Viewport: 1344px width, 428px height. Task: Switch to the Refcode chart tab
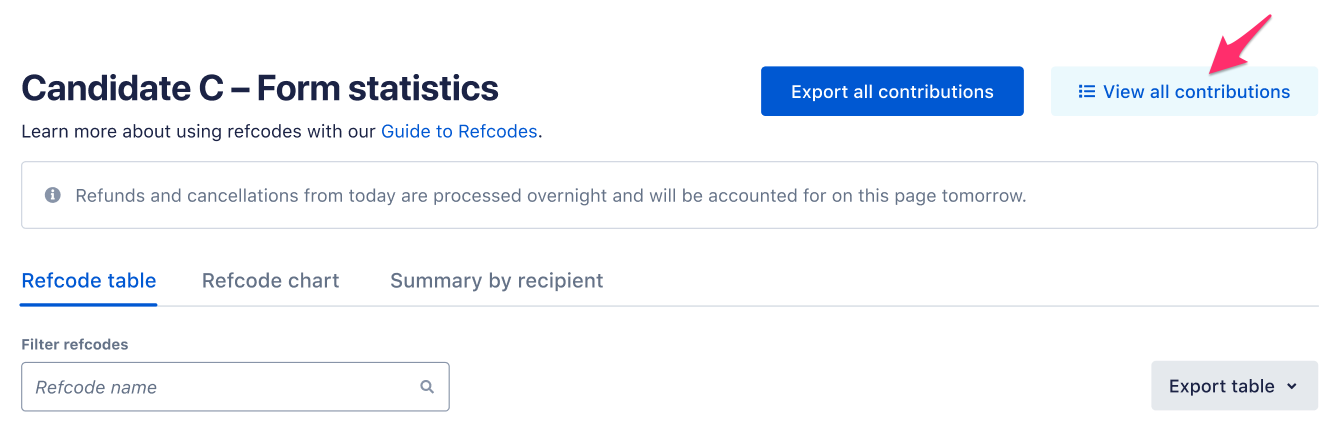[x=270, y=281]
